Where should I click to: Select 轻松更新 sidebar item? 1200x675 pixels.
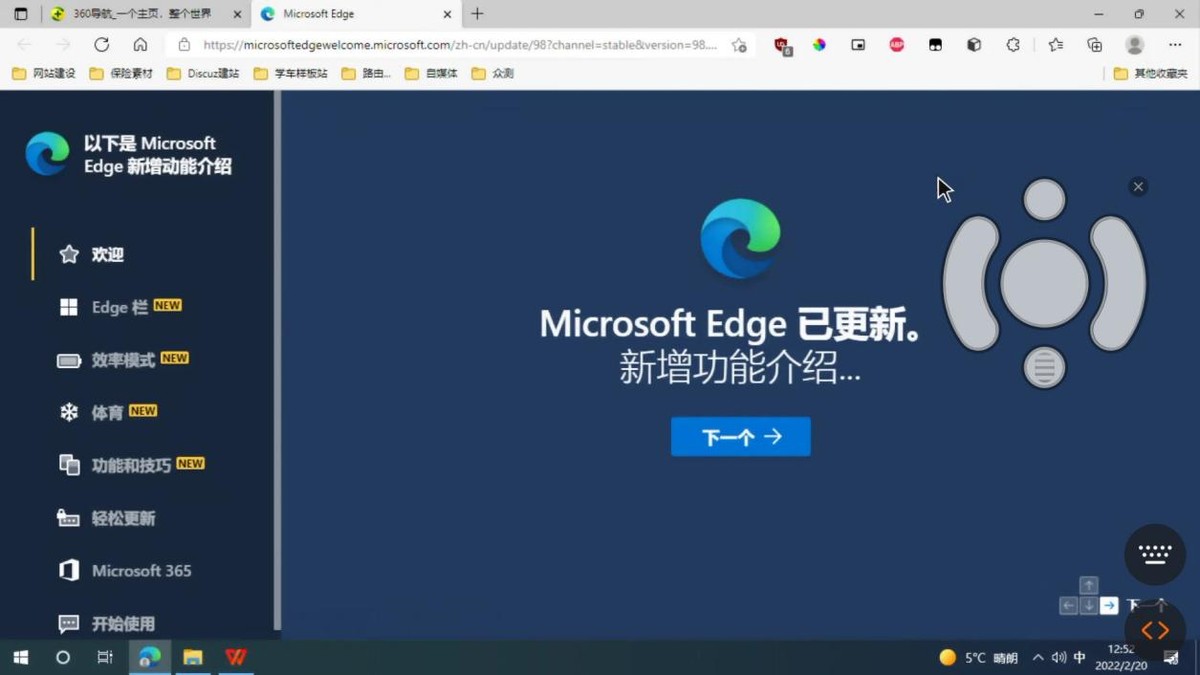[107, 518]
